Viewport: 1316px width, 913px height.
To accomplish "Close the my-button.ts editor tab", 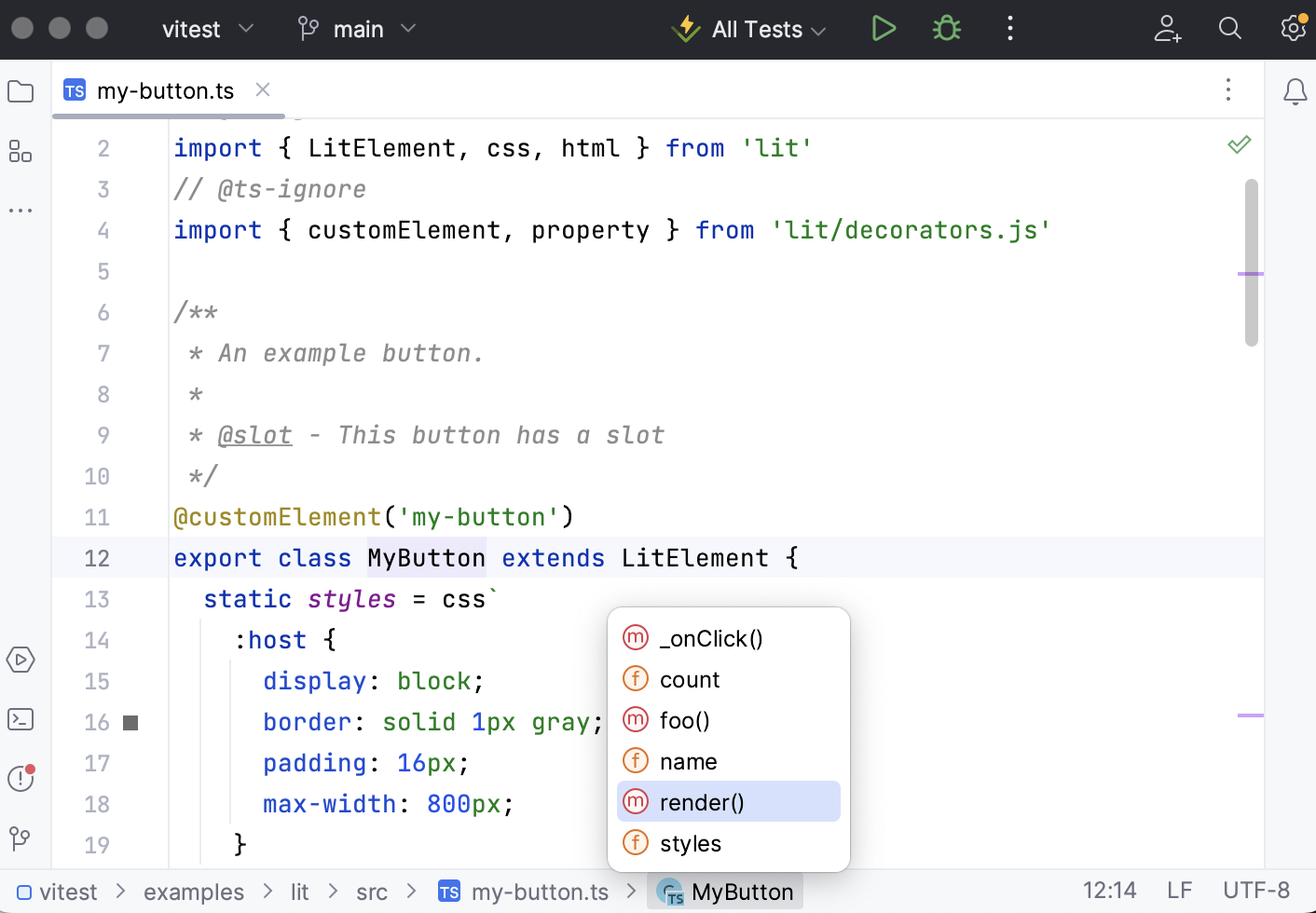I will [263, 89].
